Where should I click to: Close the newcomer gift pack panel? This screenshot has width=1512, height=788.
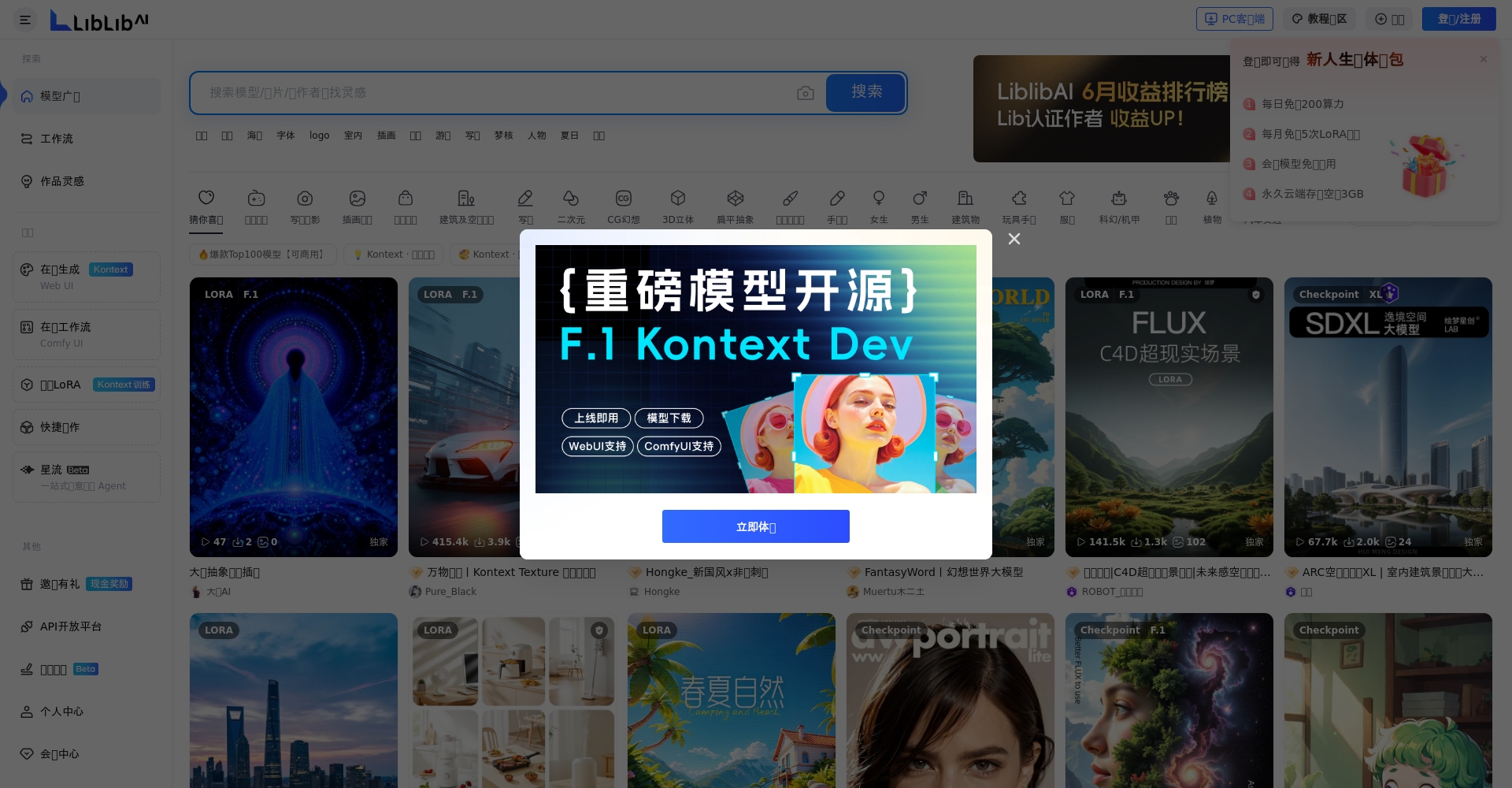[1483, 59]
